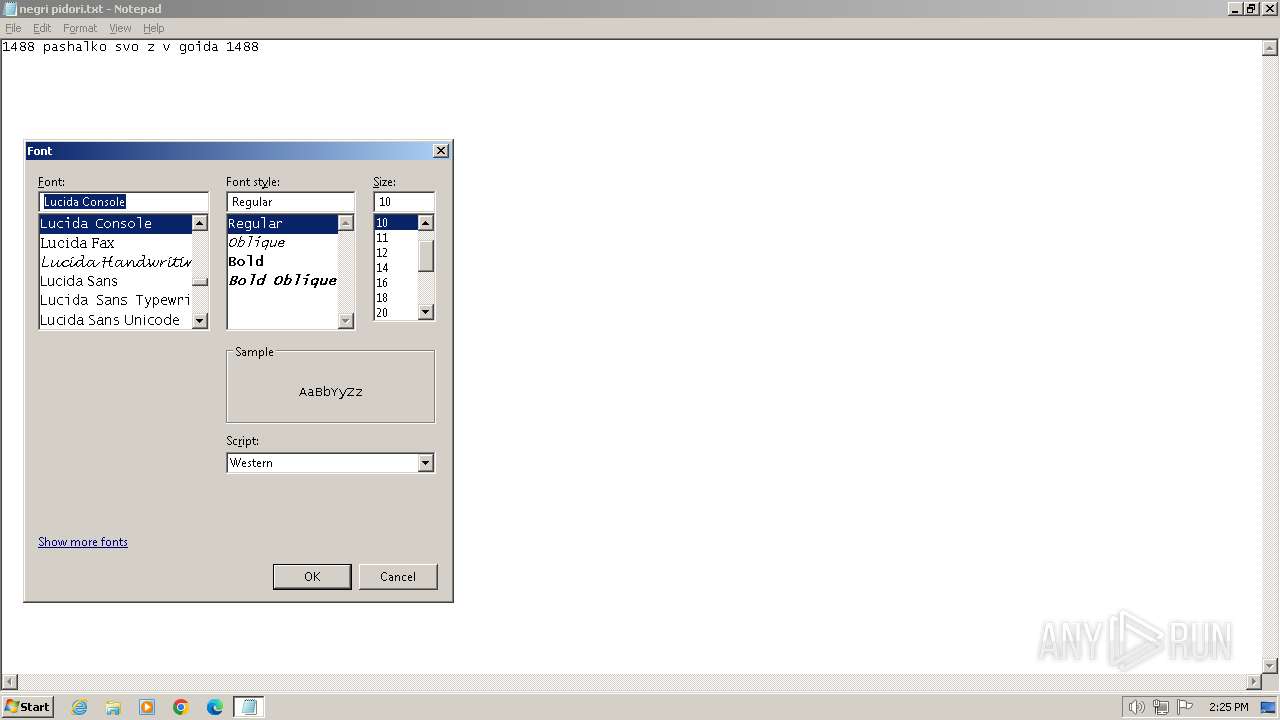This screenshot has width=1280, height=720.
Task: Select size 10 in list
Action: point(396,223)
